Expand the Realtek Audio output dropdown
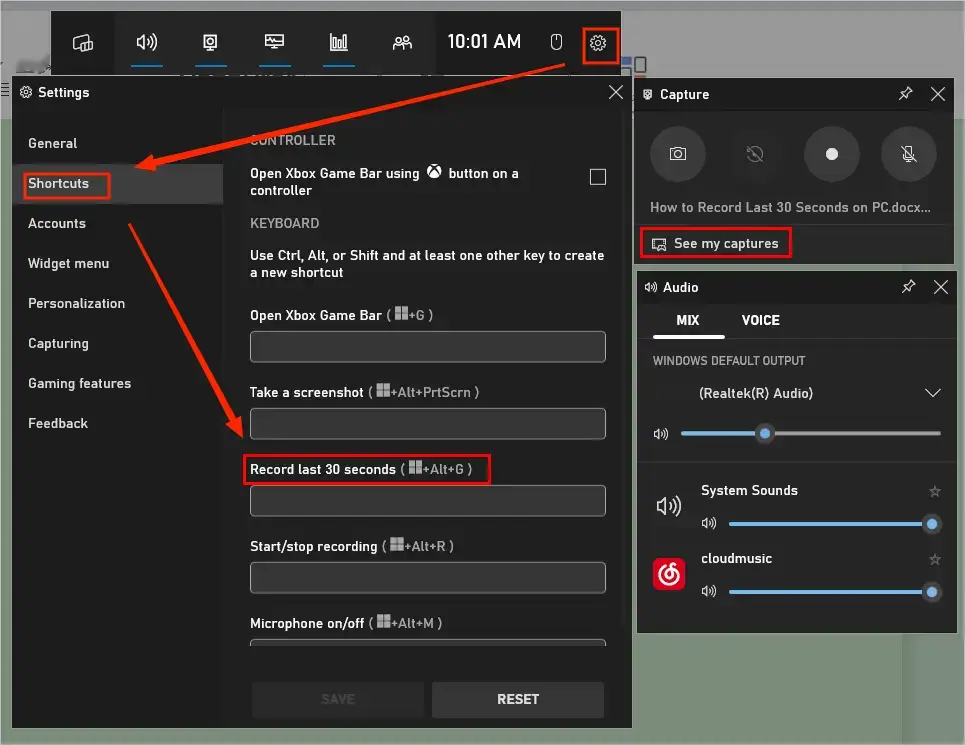This screenshot has height=745, width=965. (x=933, y=393)
